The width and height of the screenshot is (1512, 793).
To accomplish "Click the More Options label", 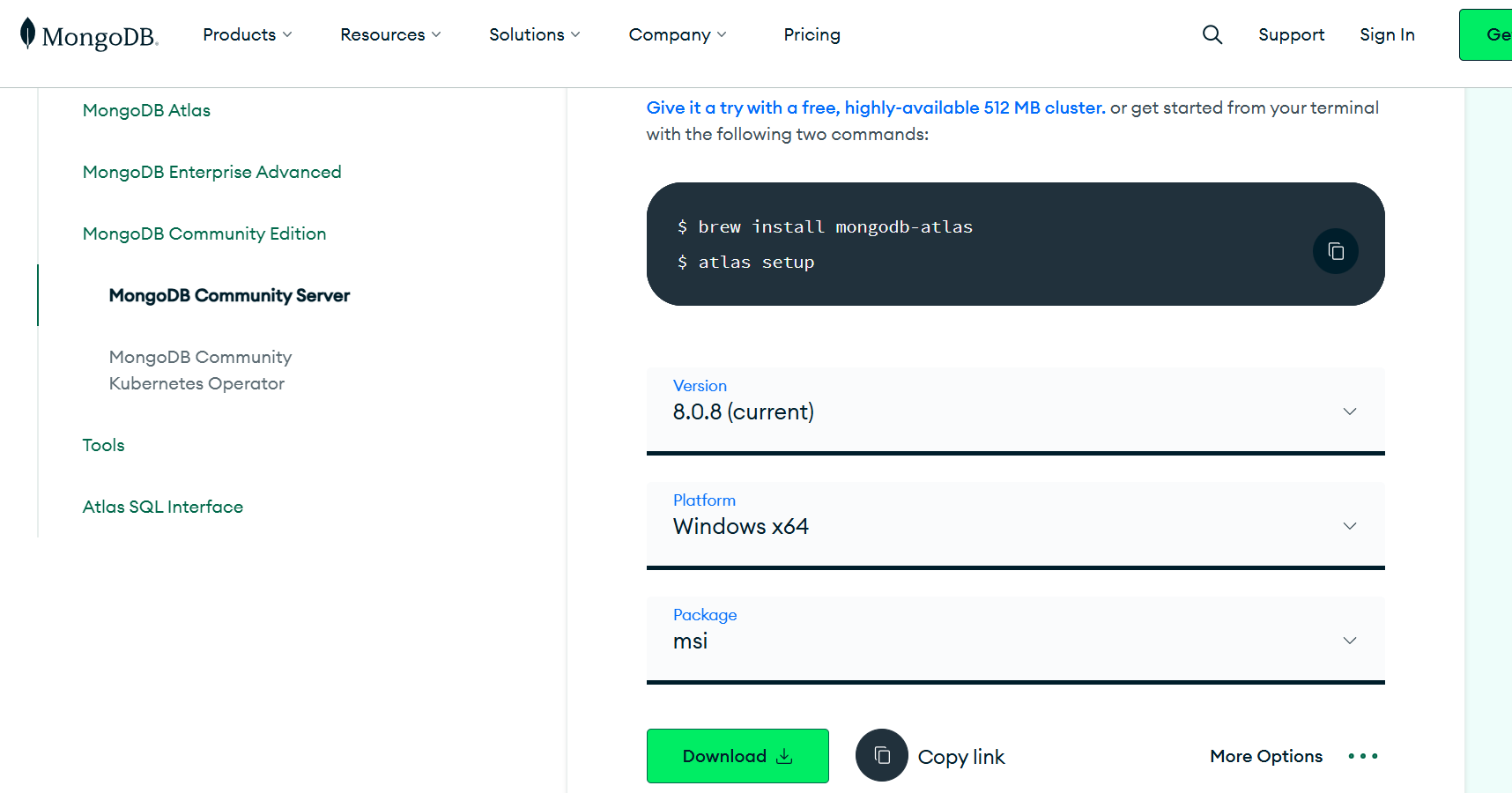I will [1266, 756].
